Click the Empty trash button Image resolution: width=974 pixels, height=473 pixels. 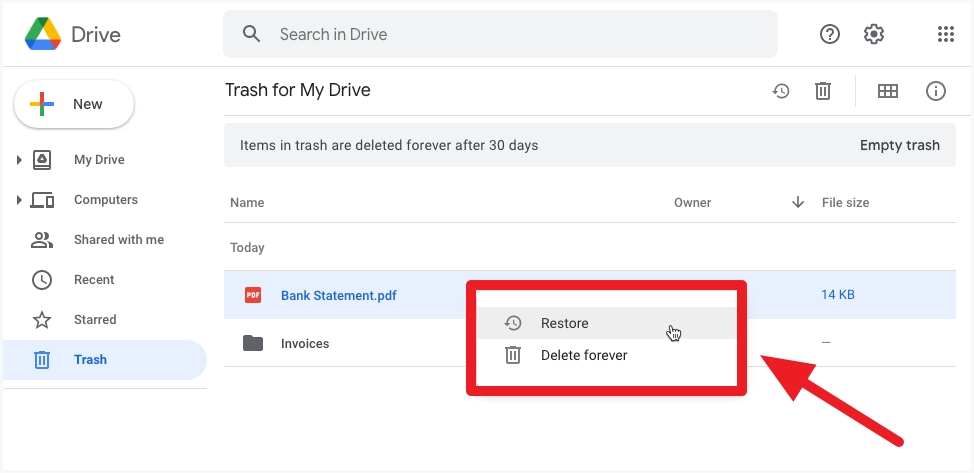point(899,145)
